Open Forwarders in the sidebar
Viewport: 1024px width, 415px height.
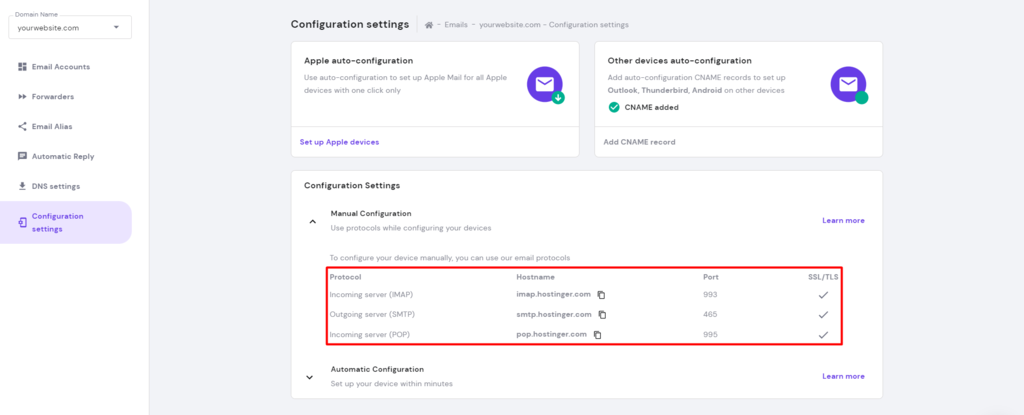52,97
